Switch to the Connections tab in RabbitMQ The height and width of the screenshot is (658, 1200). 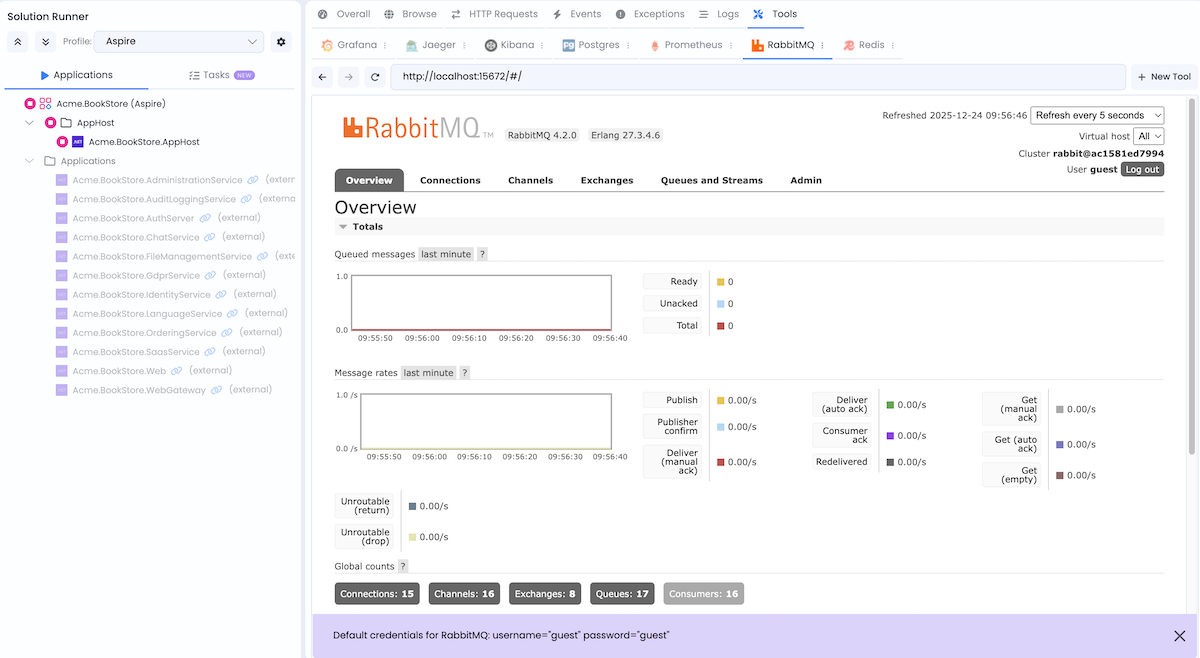[x=450, y=180]
